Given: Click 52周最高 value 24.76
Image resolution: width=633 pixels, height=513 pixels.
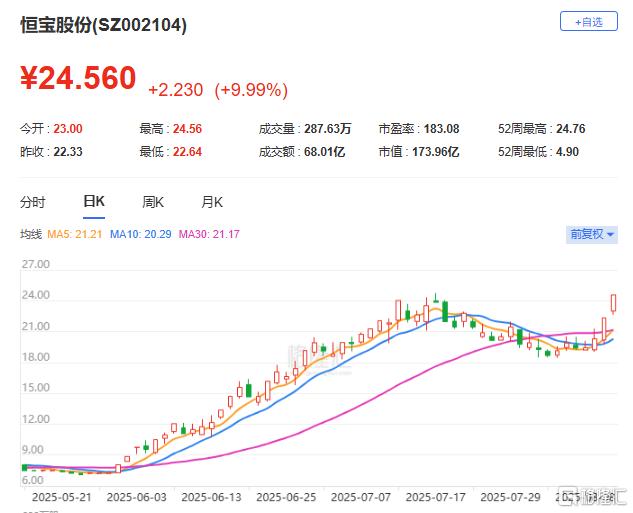Looking at the screenshot, I should click(x=571, y=129).
